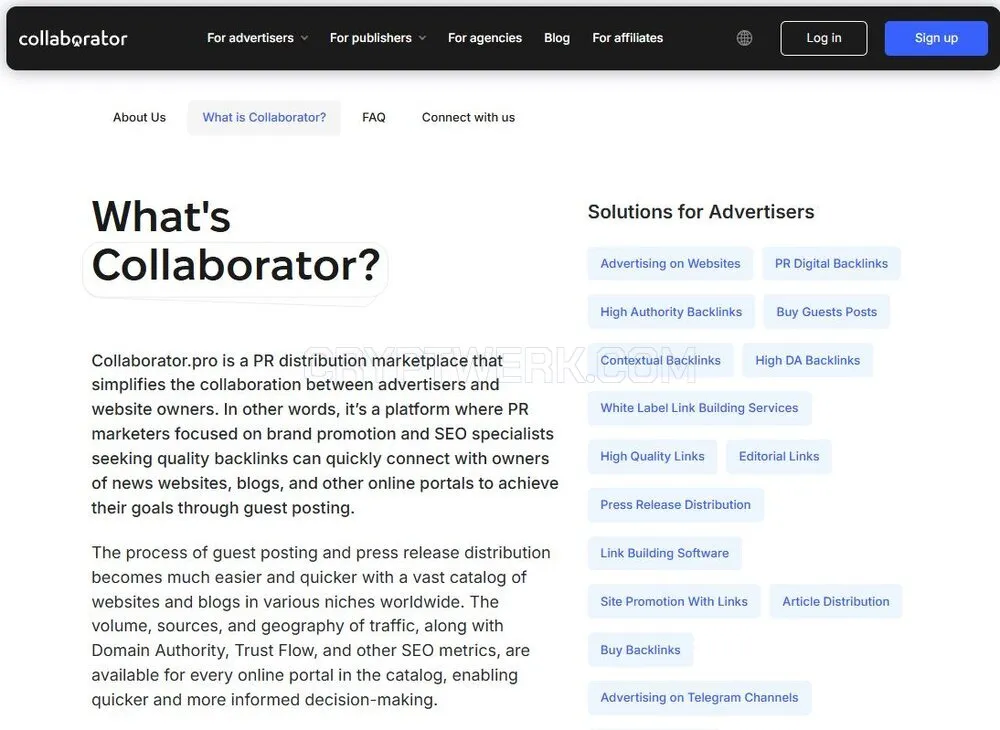Screen dimensions: 1000x730
Task: Open the FAQ tab
Action: click(x=374, y=117)
